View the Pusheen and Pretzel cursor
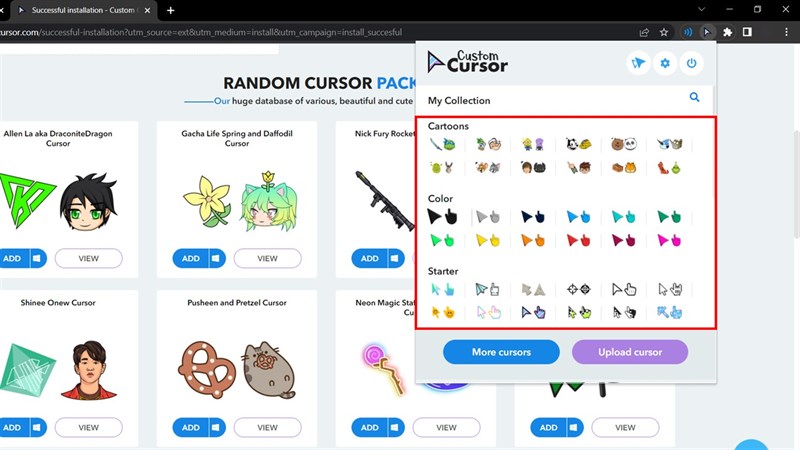The width and height of the screenshot is (800, 450). [x=267, y=428]
